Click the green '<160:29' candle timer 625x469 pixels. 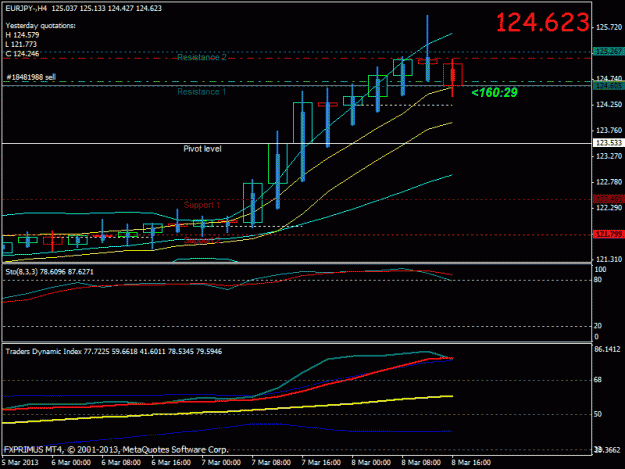(494, 92)
